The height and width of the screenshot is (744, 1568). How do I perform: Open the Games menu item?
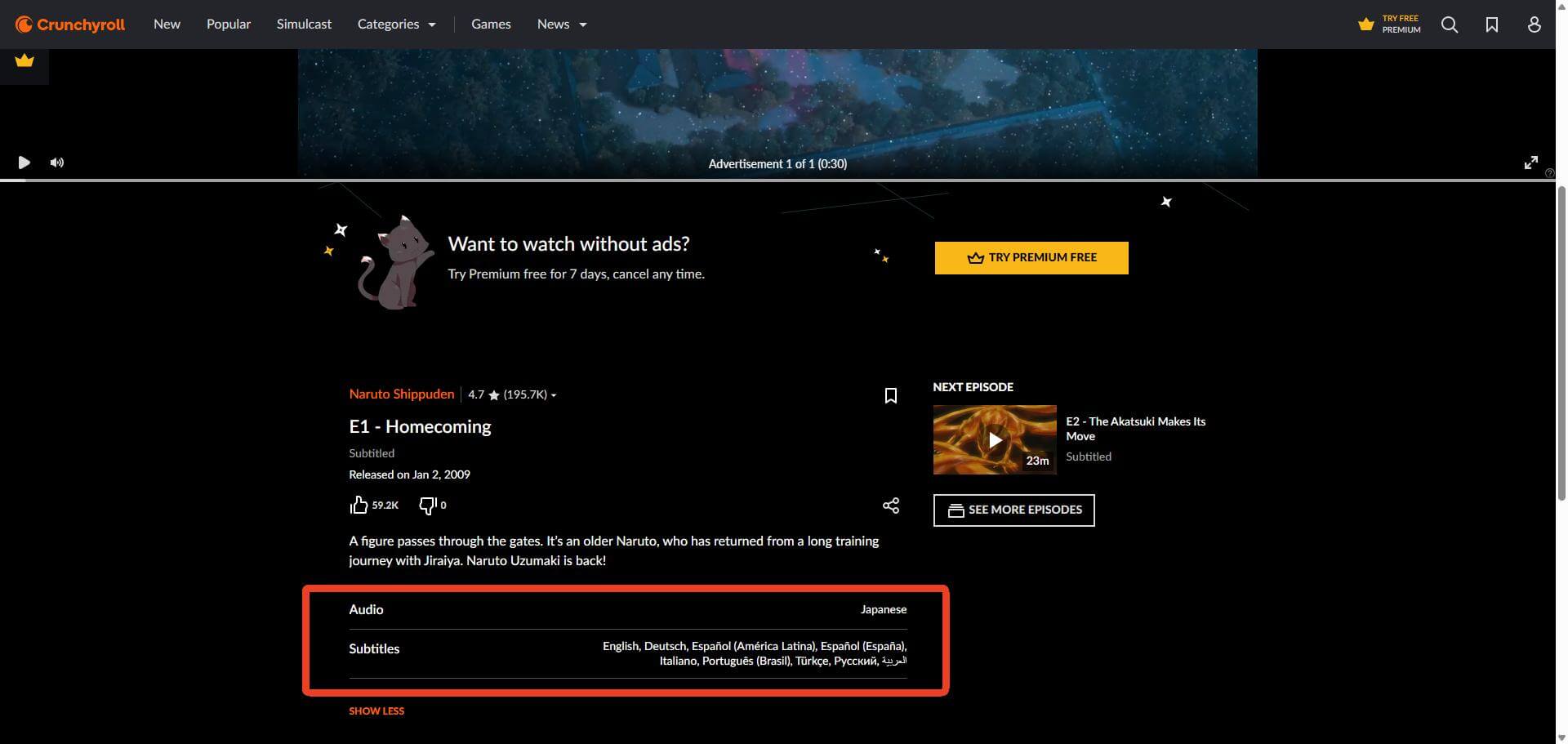tap(491, 25)
